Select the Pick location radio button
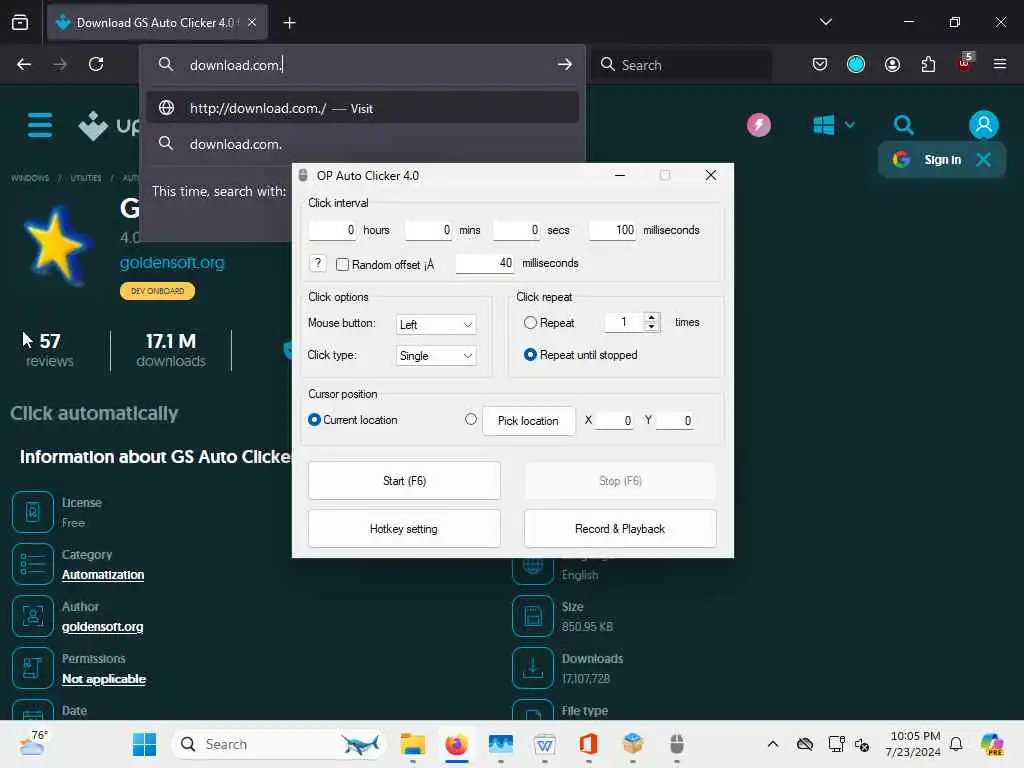 click(471, 419)
